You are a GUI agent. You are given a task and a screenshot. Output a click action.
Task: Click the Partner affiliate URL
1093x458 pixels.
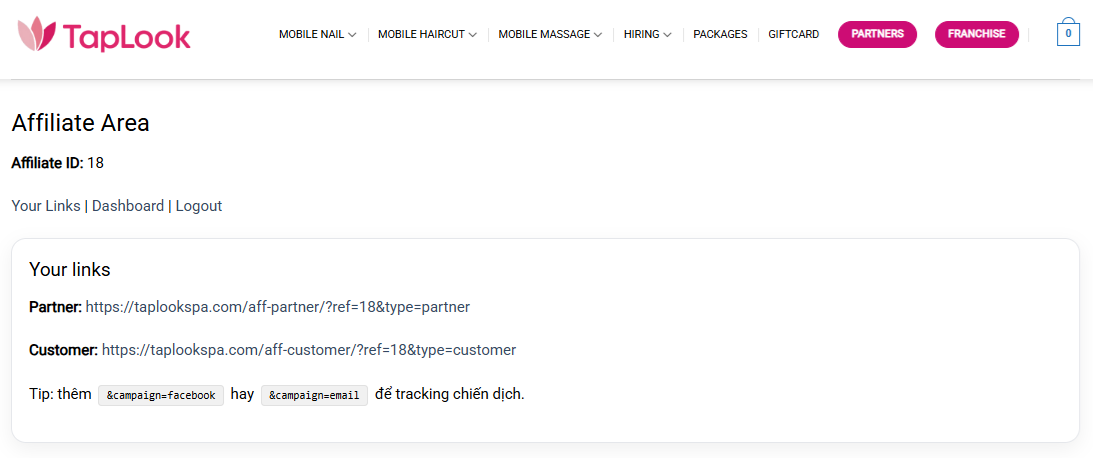click(x=277, y=307)
